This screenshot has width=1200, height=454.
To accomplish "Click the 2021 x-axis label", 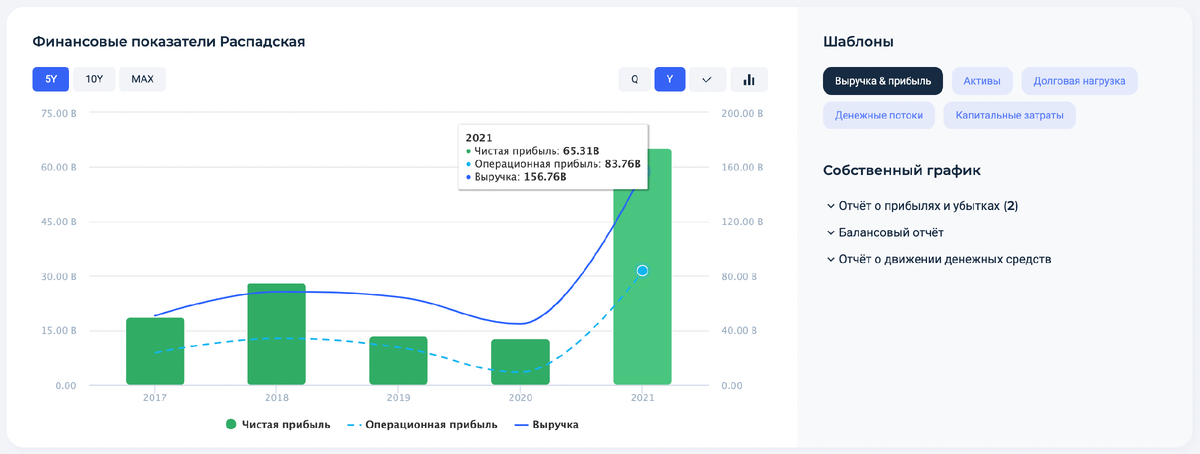I will (642, 398).
